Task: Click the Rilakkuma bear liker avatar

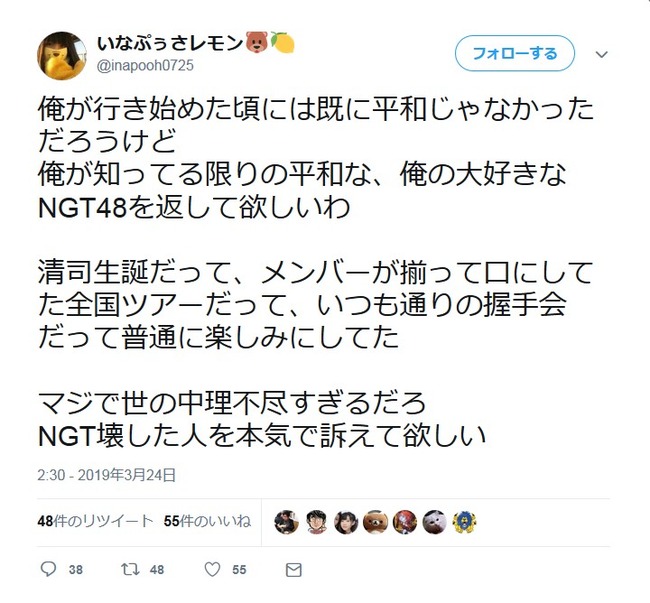Action: 375,522
